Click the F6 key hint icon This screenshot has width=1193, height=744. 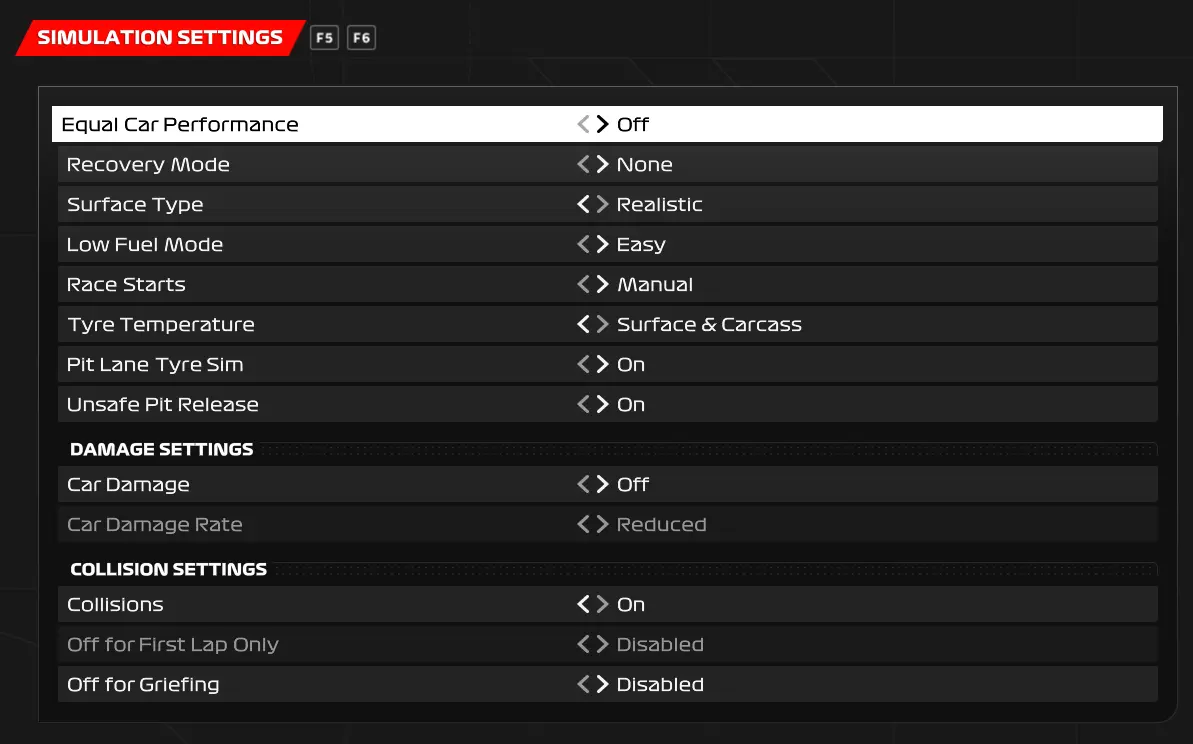pyautogui.click(x=361, y=38)
